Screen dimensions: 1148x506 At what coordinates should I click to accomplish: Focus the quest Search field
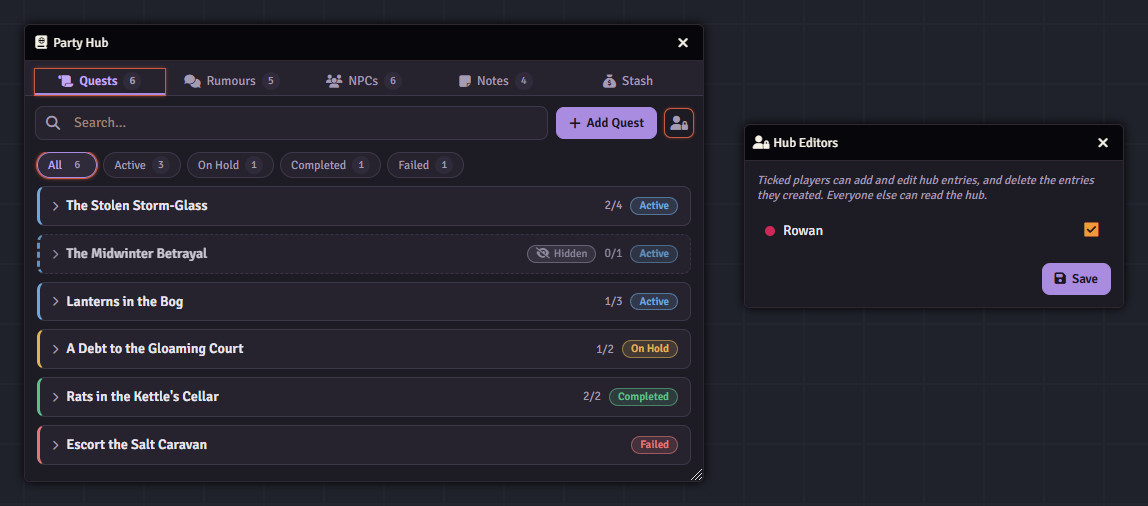291,123
